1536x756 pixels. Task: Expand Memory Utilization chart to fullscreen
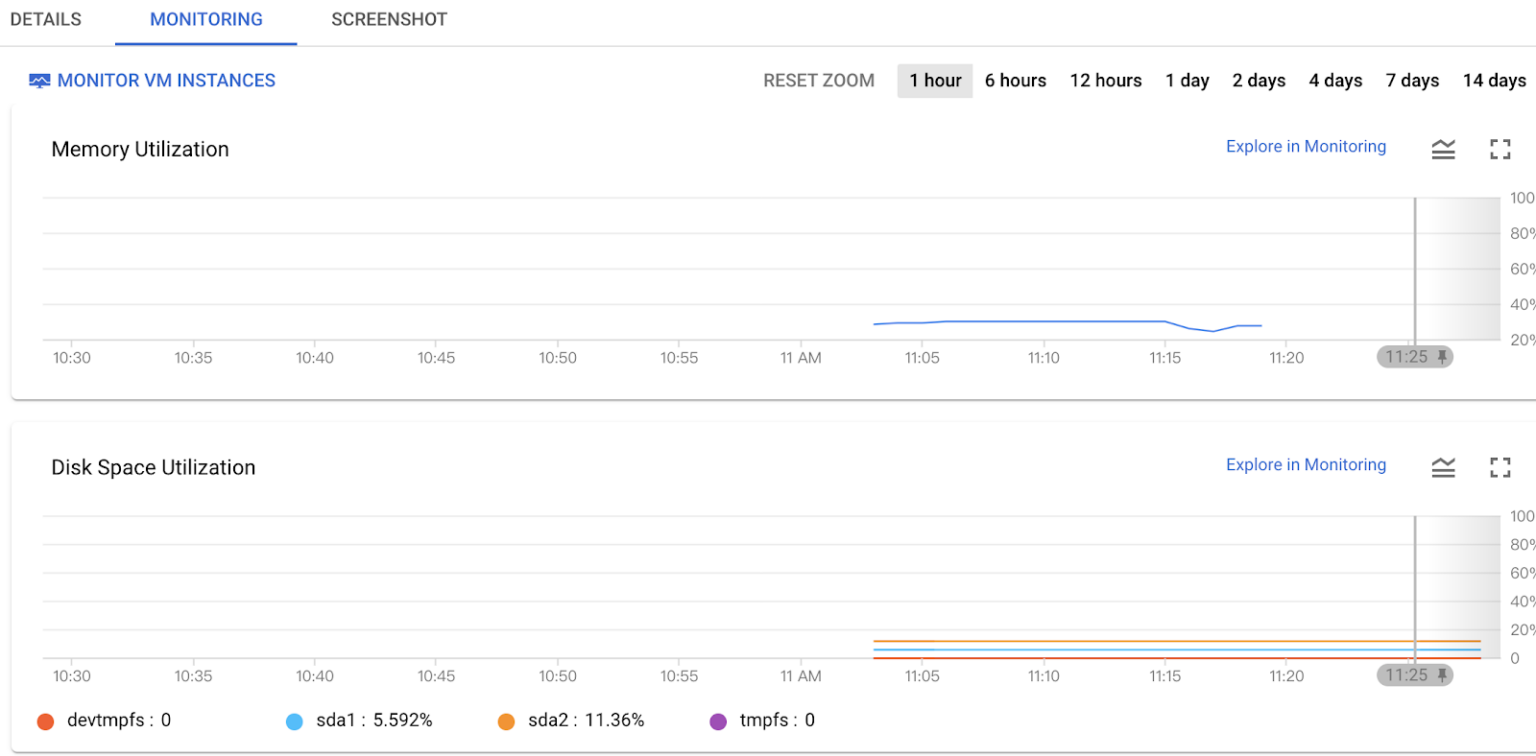point(1499,149)
